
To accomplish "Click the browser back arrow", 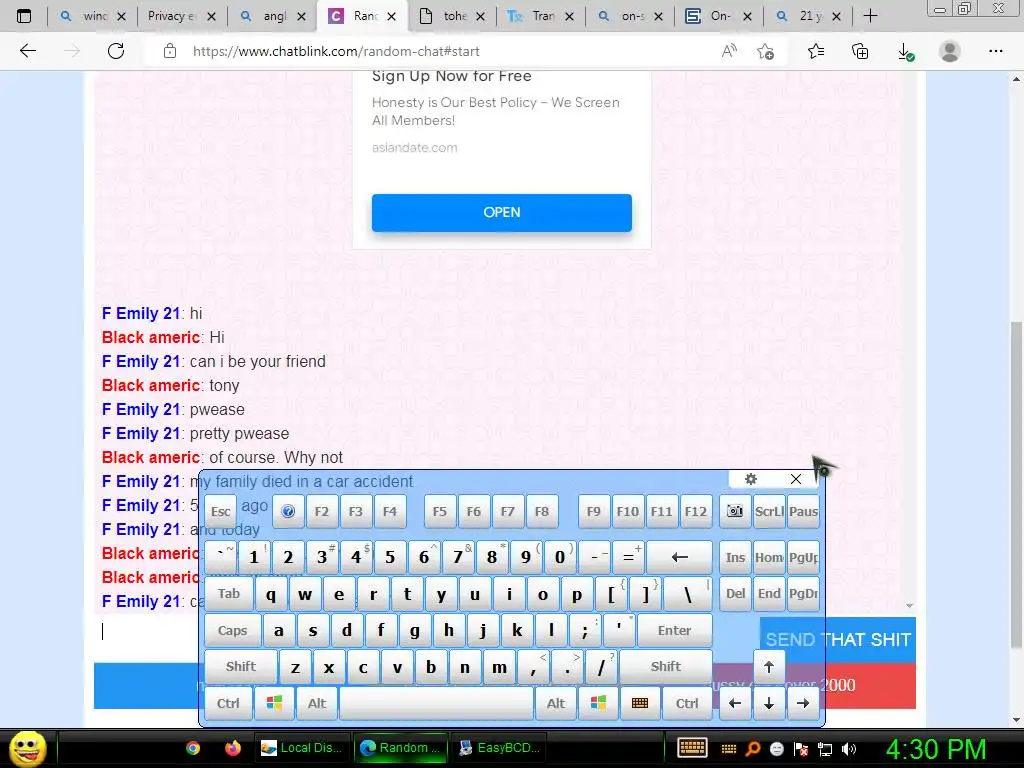I will (27, 51).
